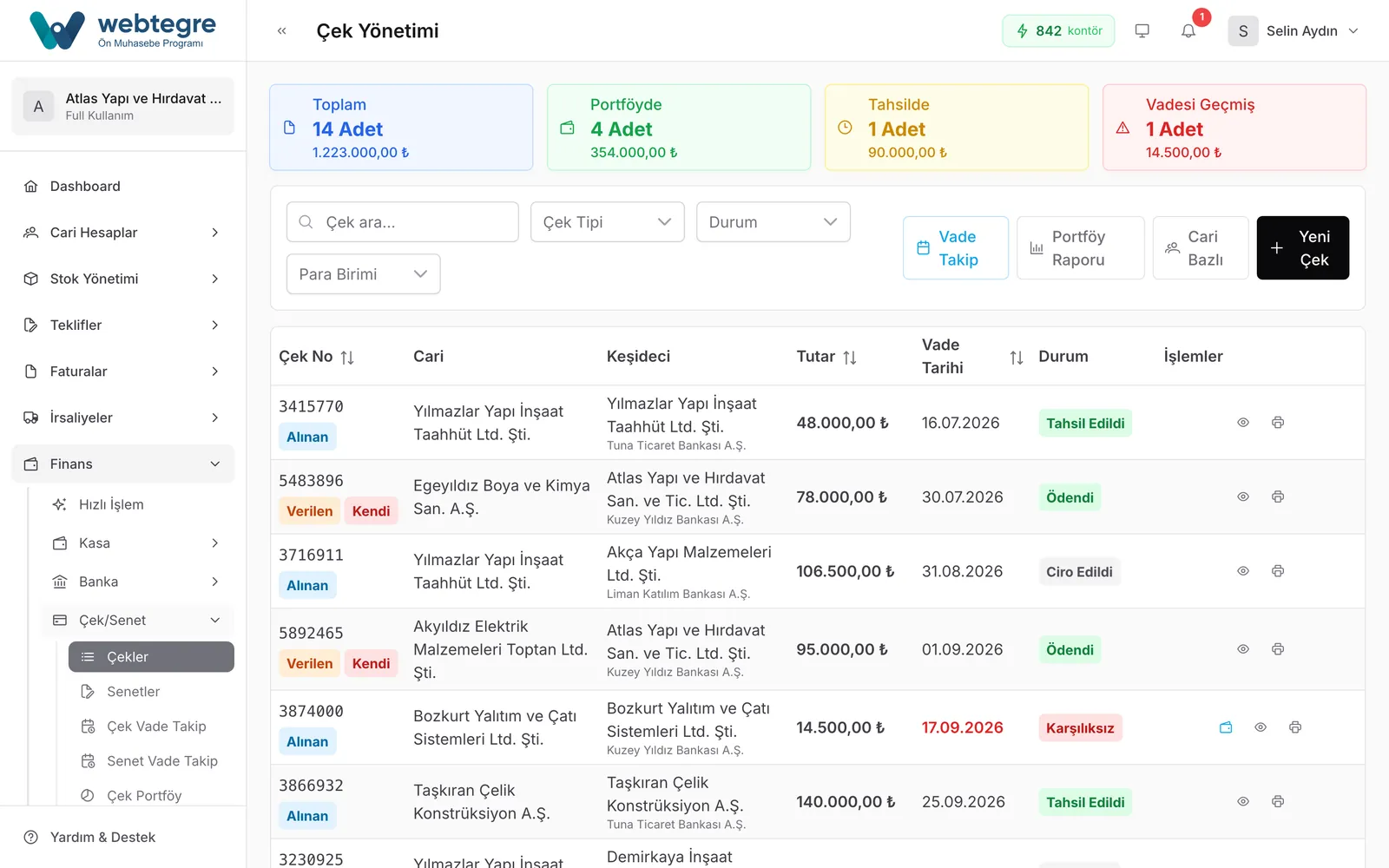
Task: Click the Cari Bazlı button
Action: pos(1201,248)
